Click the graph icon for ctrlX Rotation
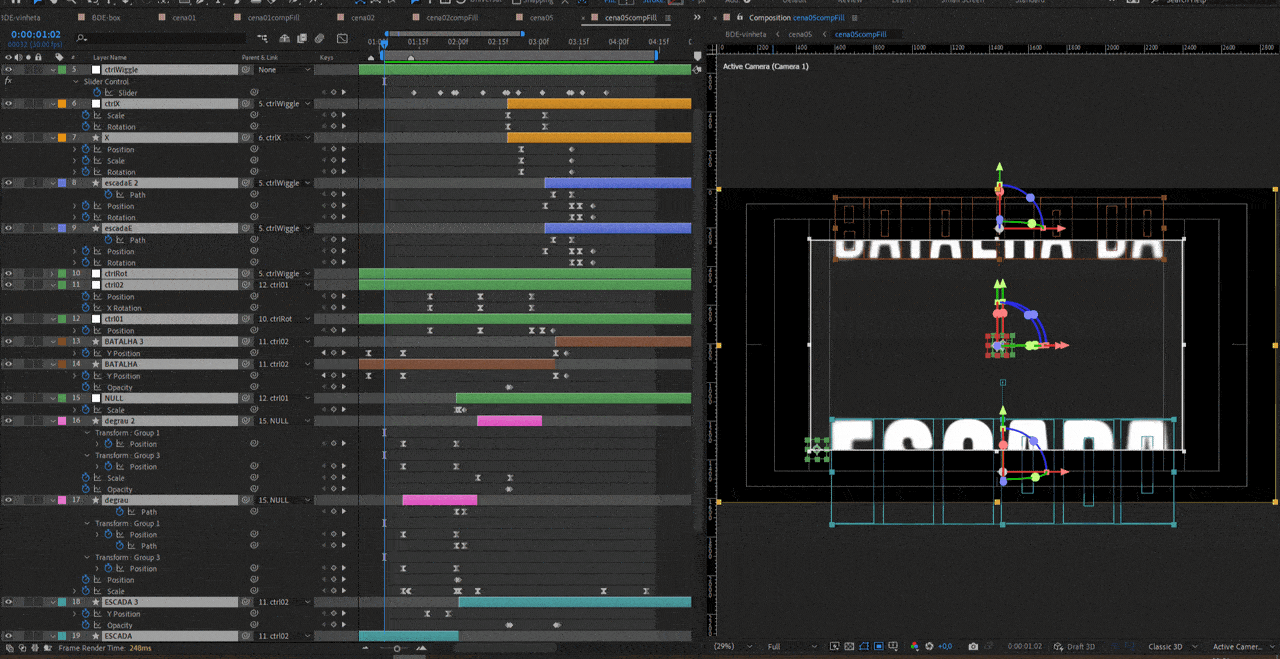Screen dimensions: 1280x659 click(97, 127)
